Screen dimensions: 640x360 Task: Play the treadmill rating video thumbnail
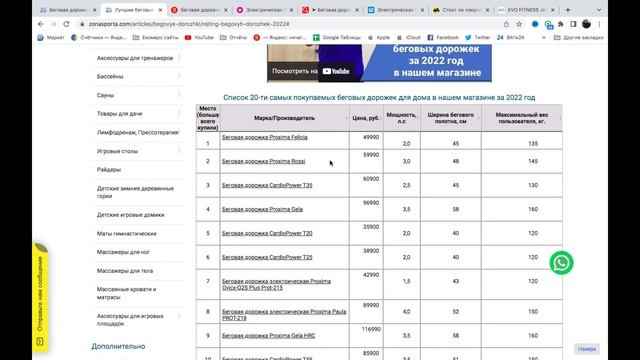(x=379, y=63)
